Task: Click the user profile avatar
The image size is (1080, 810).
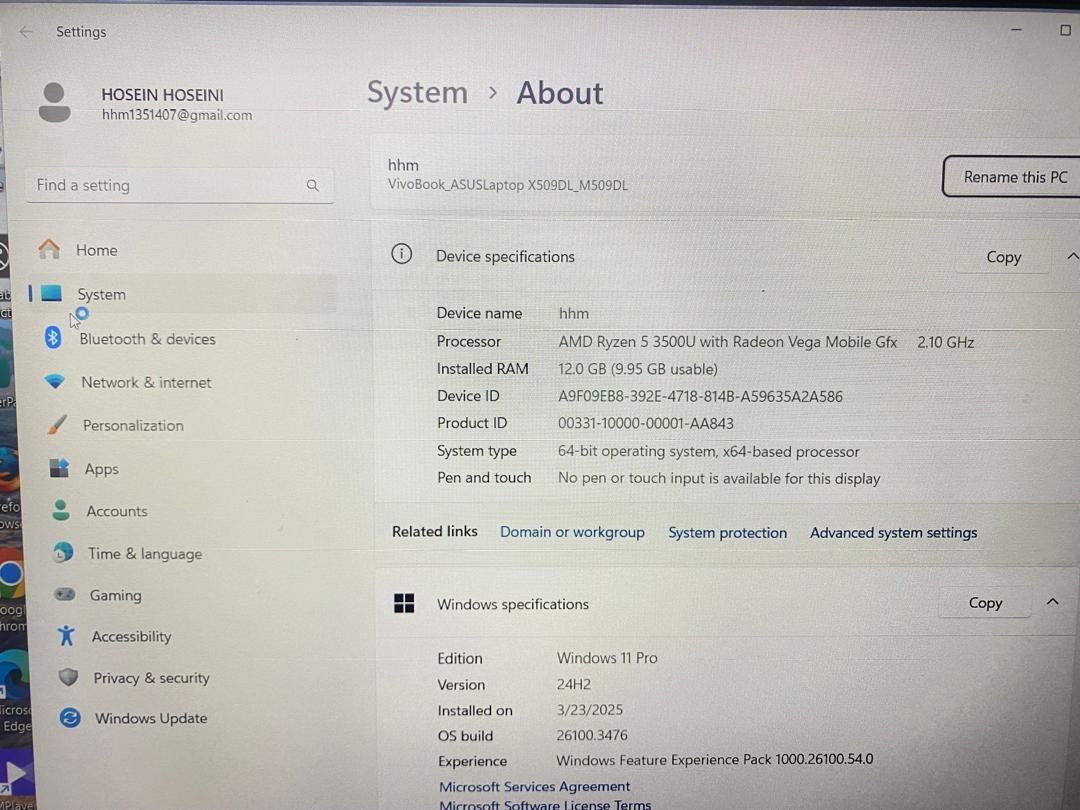Action: click(x=54, y=103)
